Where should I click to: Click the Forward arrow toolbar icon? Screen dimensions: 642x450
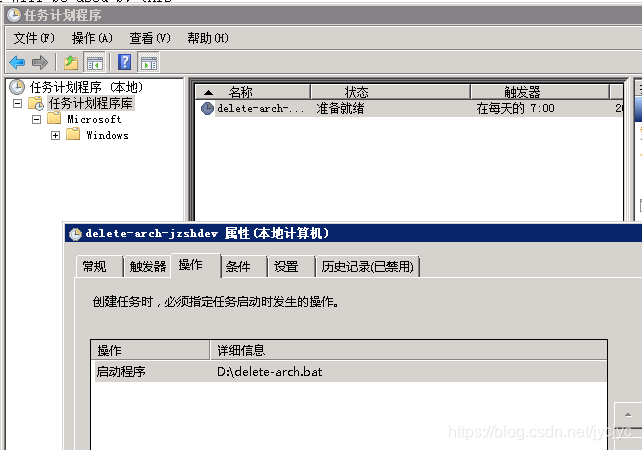click(40, 63)
